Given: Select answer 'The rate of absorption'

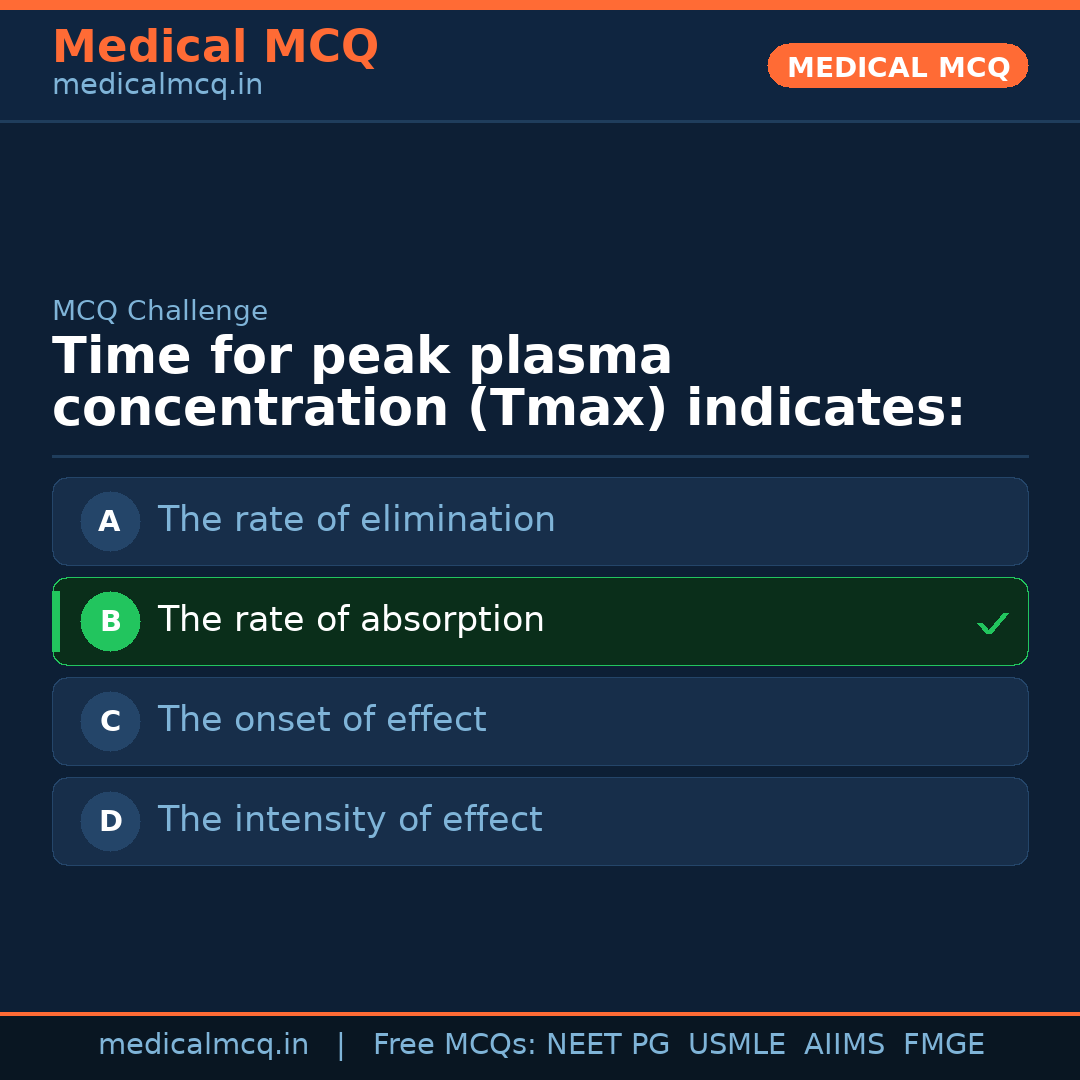Looking at the screenshot, I should pos(350,620).
